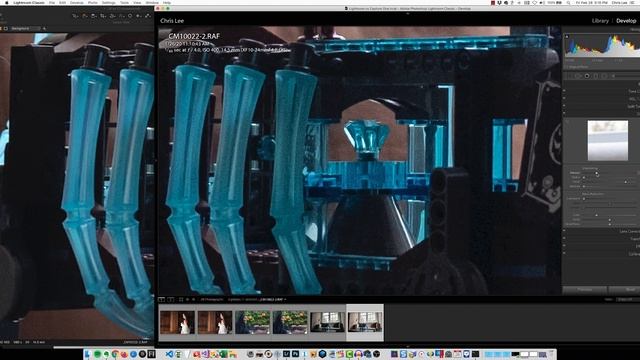The image size is (640, 360).
Task: Switch to the Library module
Action: 600,20
